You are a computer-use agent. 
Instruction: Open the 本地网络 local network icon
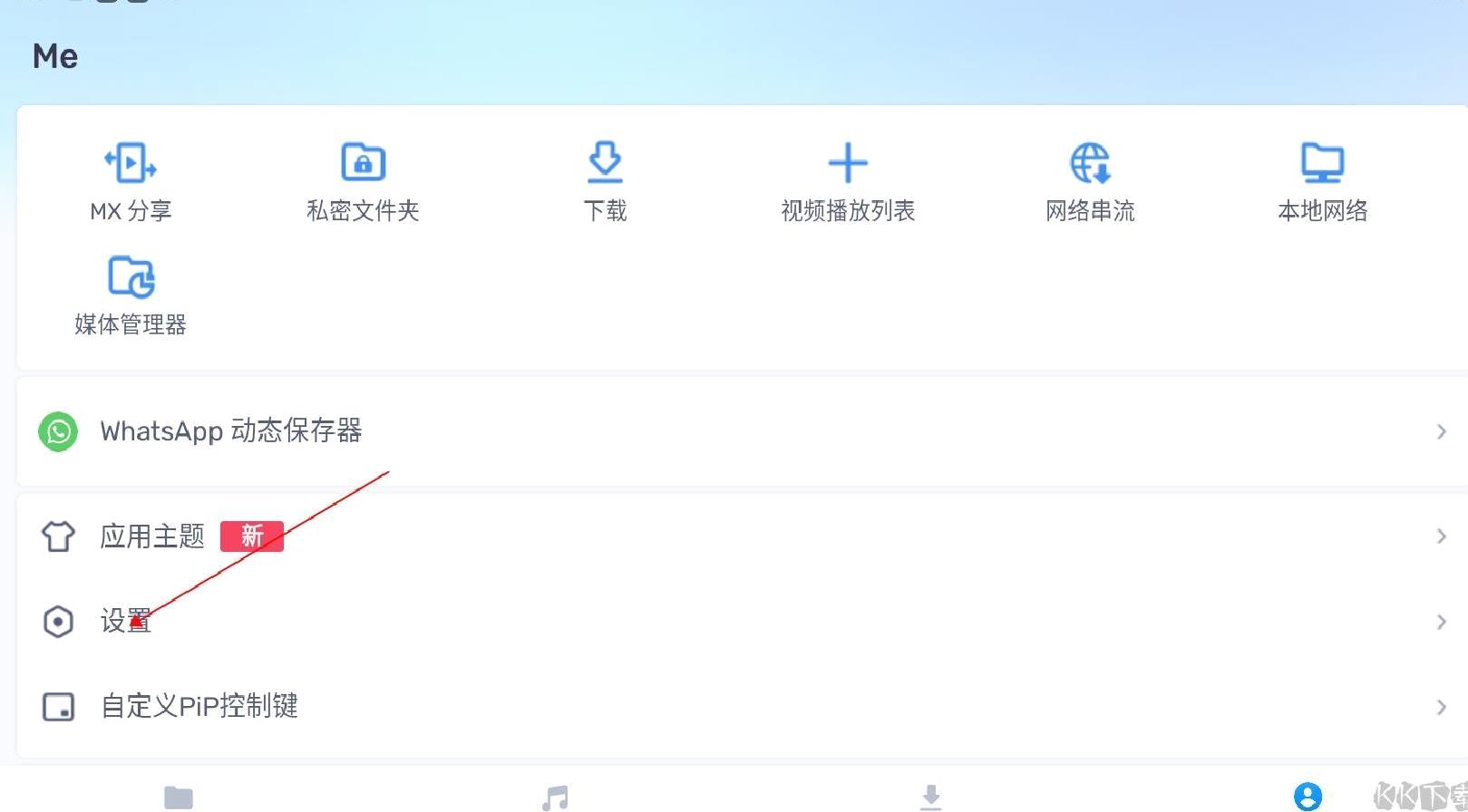click(1323, 163)
